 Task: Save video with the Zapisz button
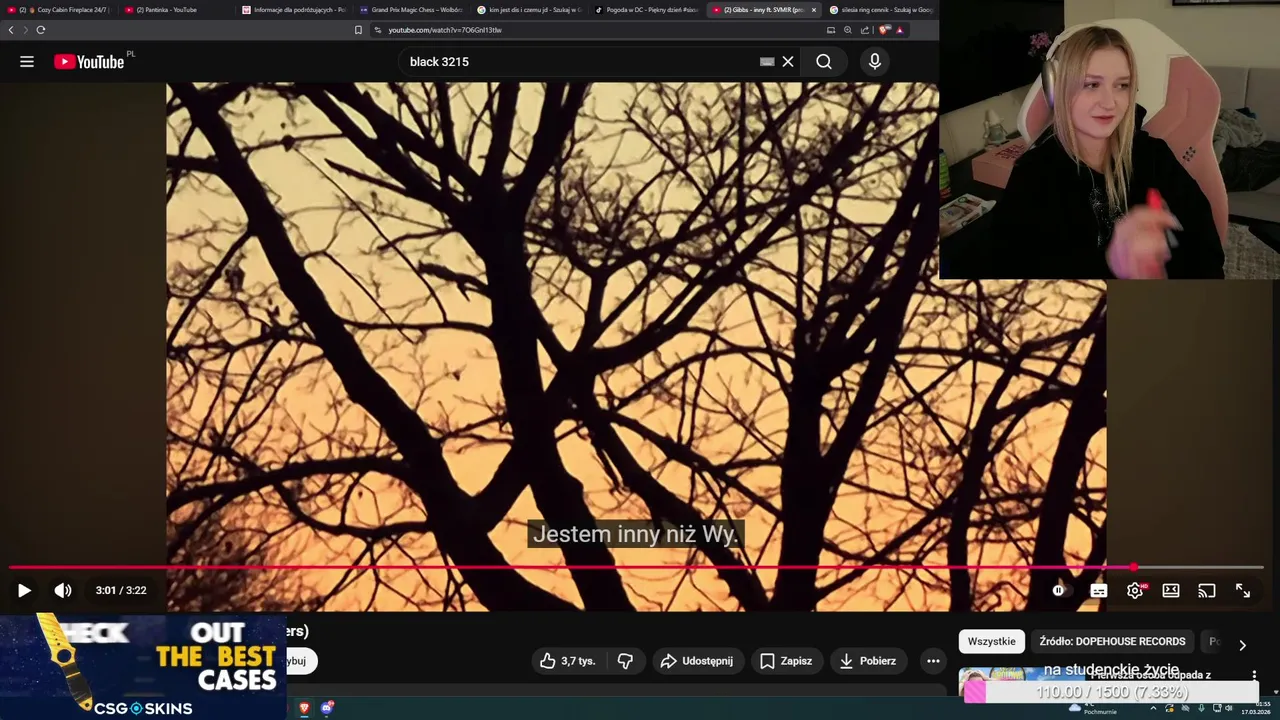coord(786,661)
